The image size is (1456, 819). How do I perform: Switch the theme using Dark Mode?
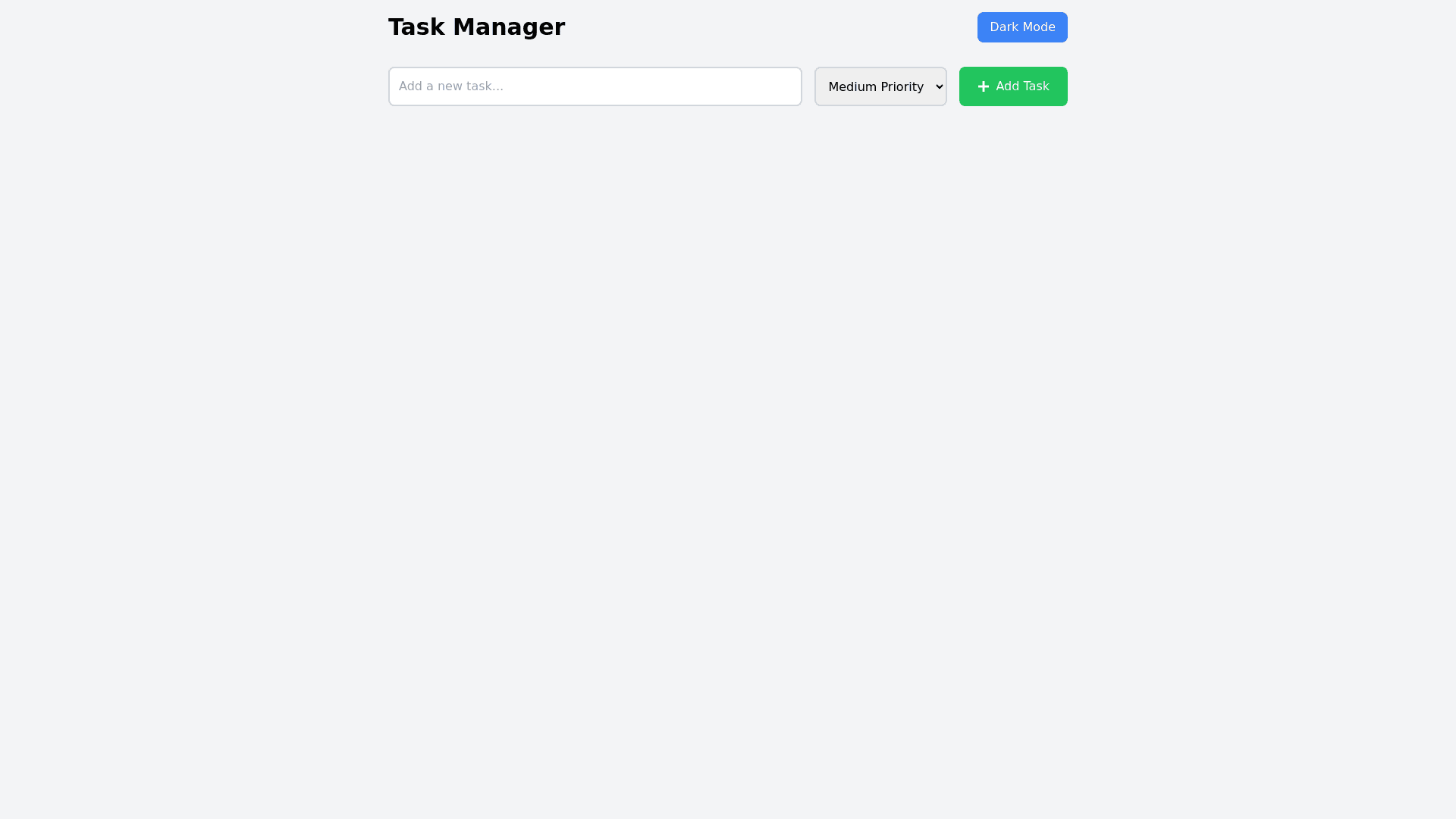click(x=1022, y=27)
